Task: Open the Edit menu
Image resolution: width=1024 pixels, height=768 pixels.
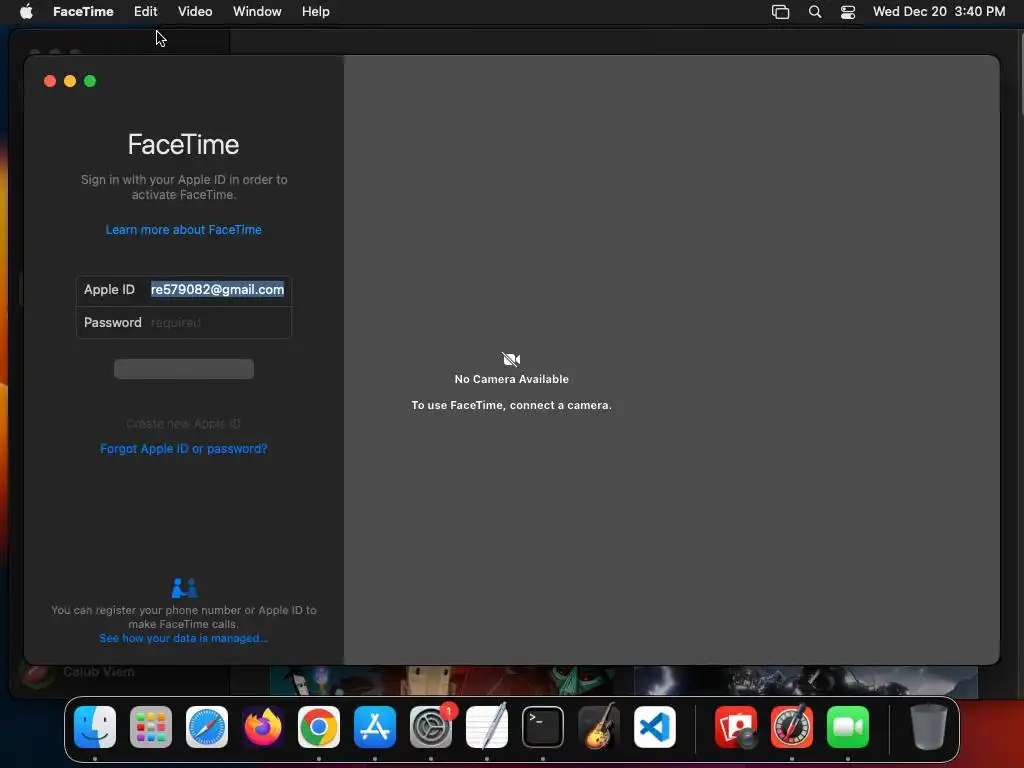Action: [145, 12]
